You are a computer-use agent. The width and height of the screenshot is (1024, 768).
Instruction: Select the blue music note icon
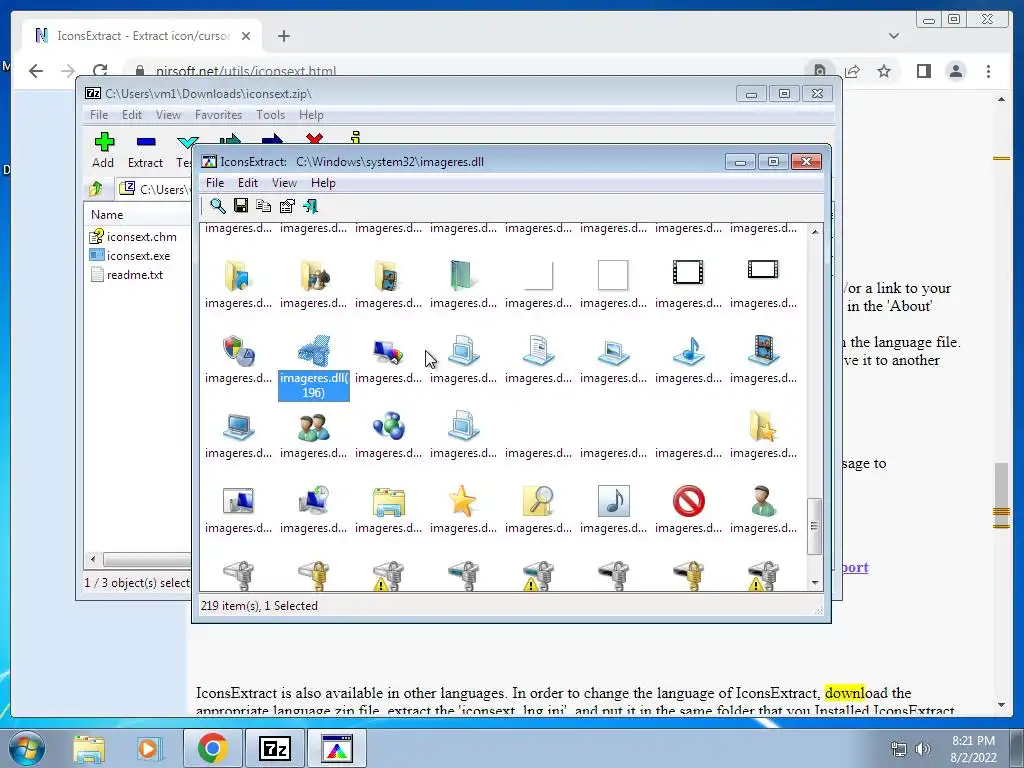pyautogui.click(x=688, y=351)
